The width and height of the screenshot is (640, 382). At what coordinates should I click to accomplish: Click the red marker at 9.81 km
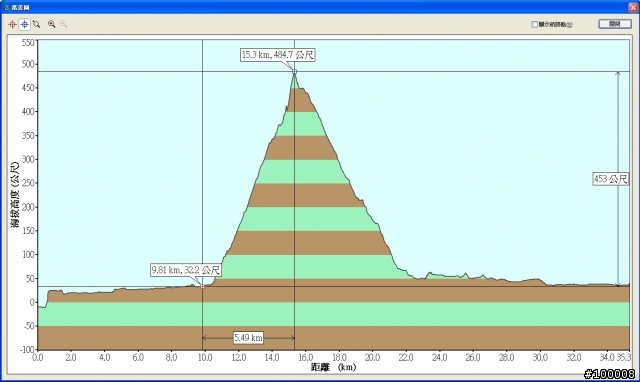point(202,286)
